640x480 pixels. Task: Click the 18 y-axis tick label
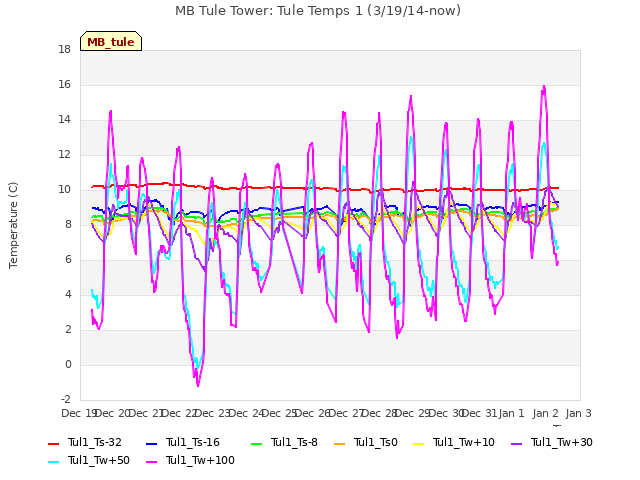click(x=64, y=50)
